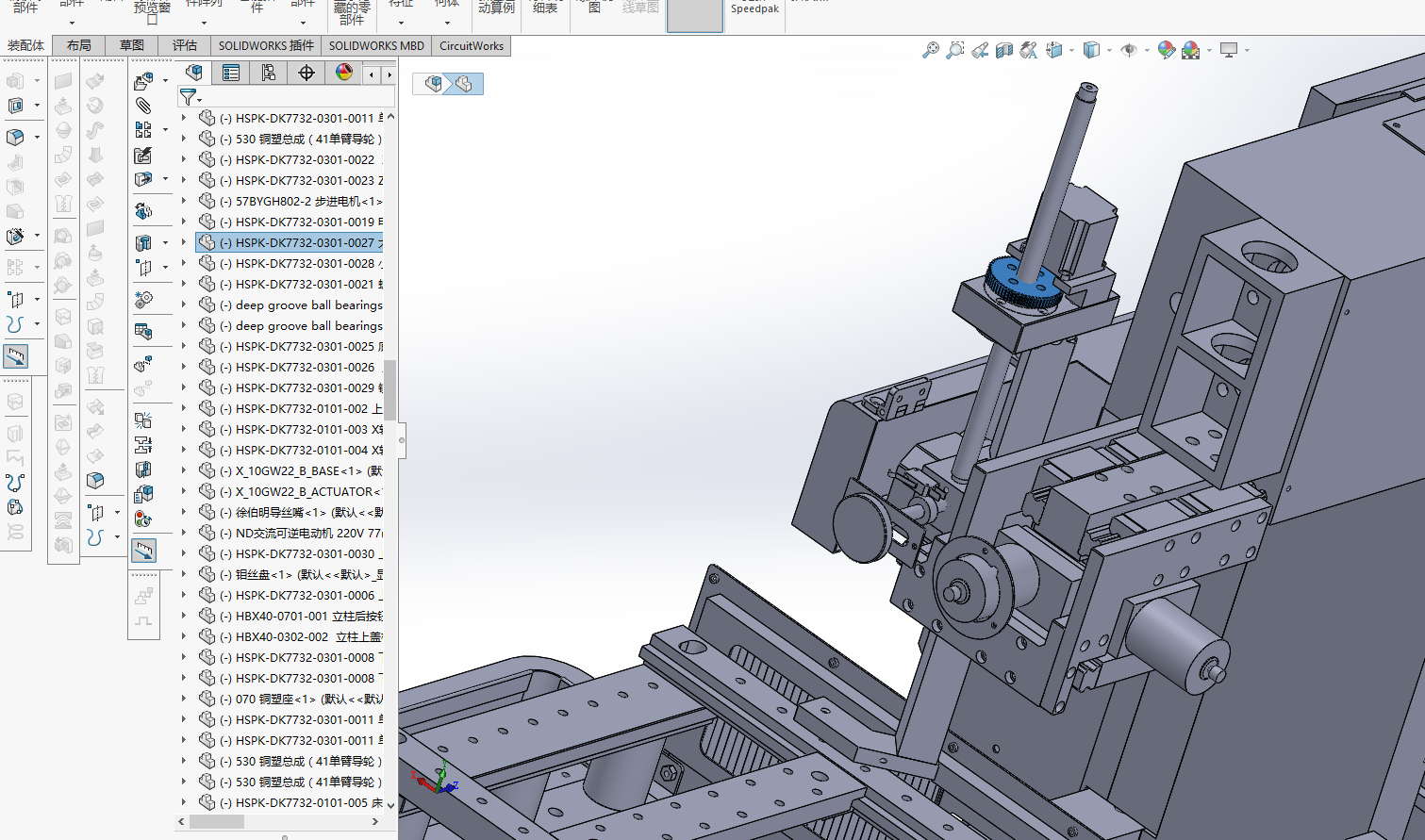Viewport: 1425px width, 840px height.
Task: Open the CircuitWorks tab
Action: pyautogui.click(x=472, y=45)
